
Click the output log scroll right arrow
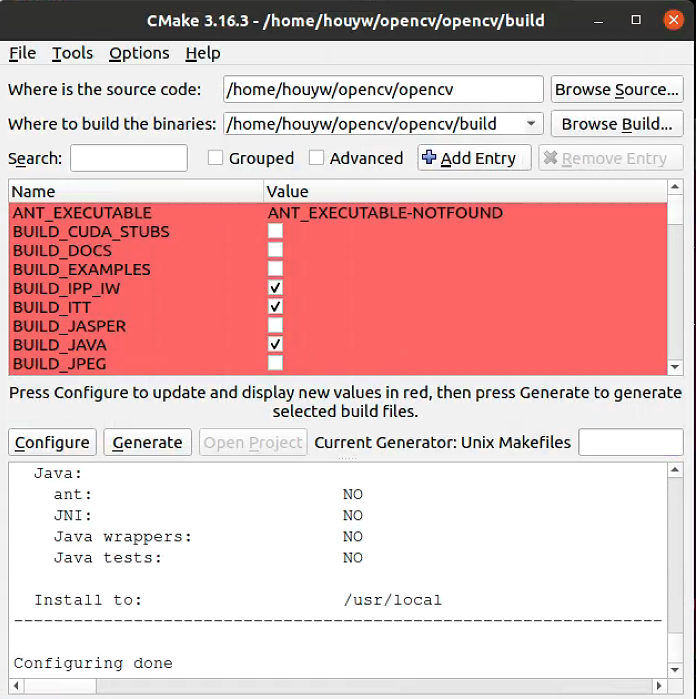(x=659, y=686)
